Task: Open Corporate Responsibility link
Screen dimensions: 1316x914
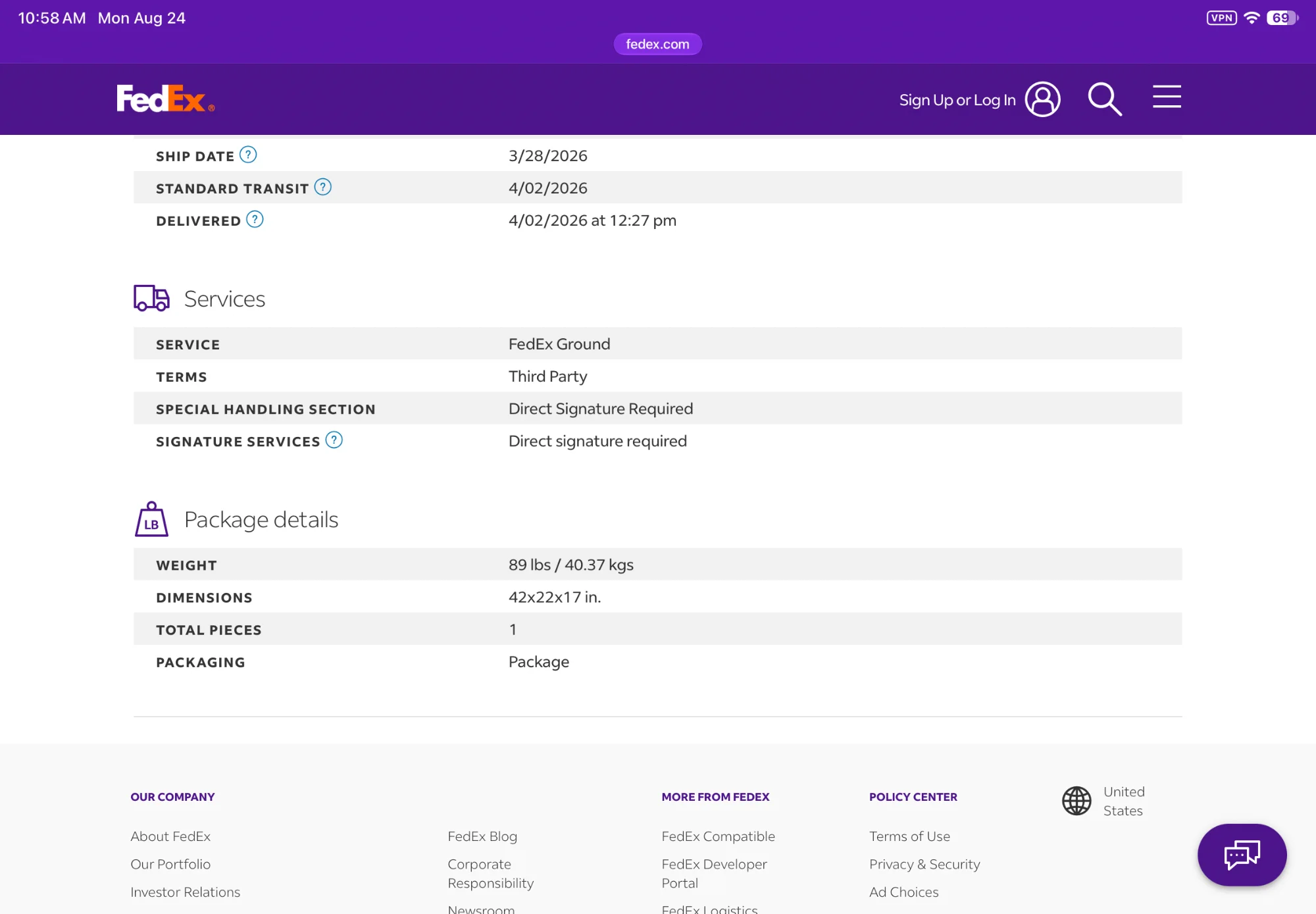Action: pos(491,874)
